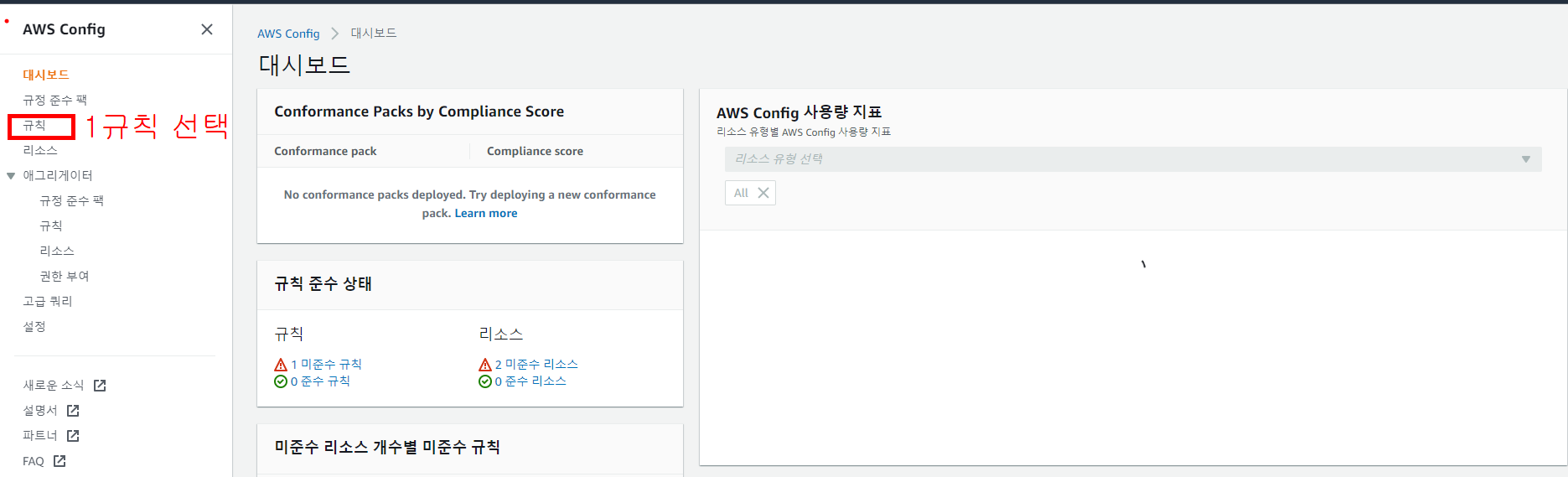Image resolution: width=1568 pixels, height=477 pixels.
Task: Open 리소스 under 애그리게이터
Action: pos(57,251)
